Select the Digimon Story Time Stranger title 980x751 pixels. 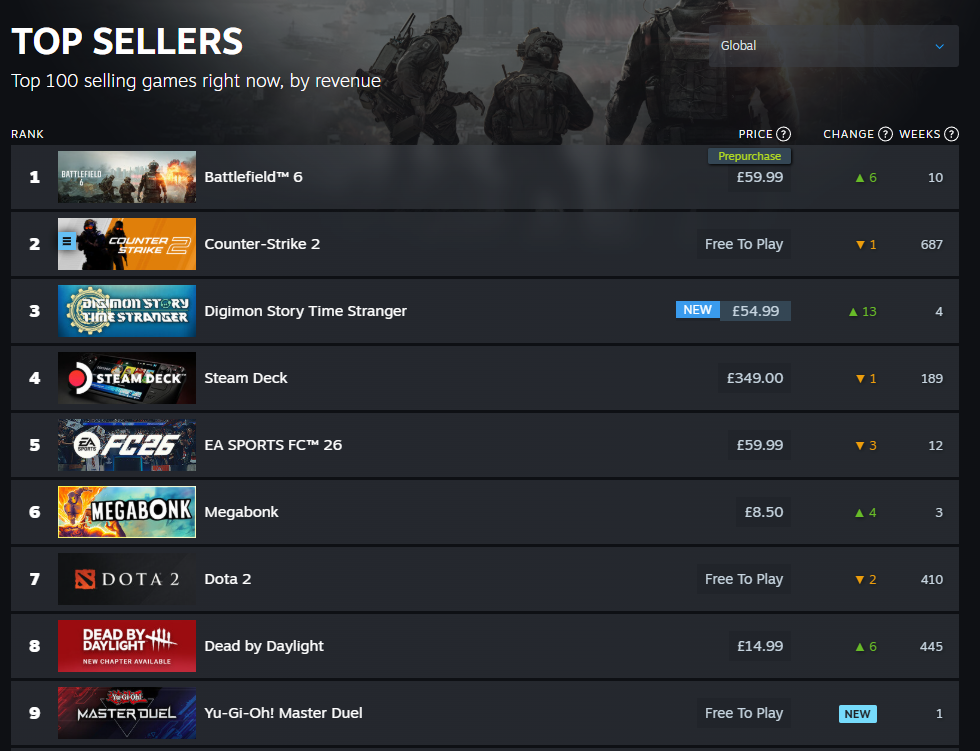point(305,311)
